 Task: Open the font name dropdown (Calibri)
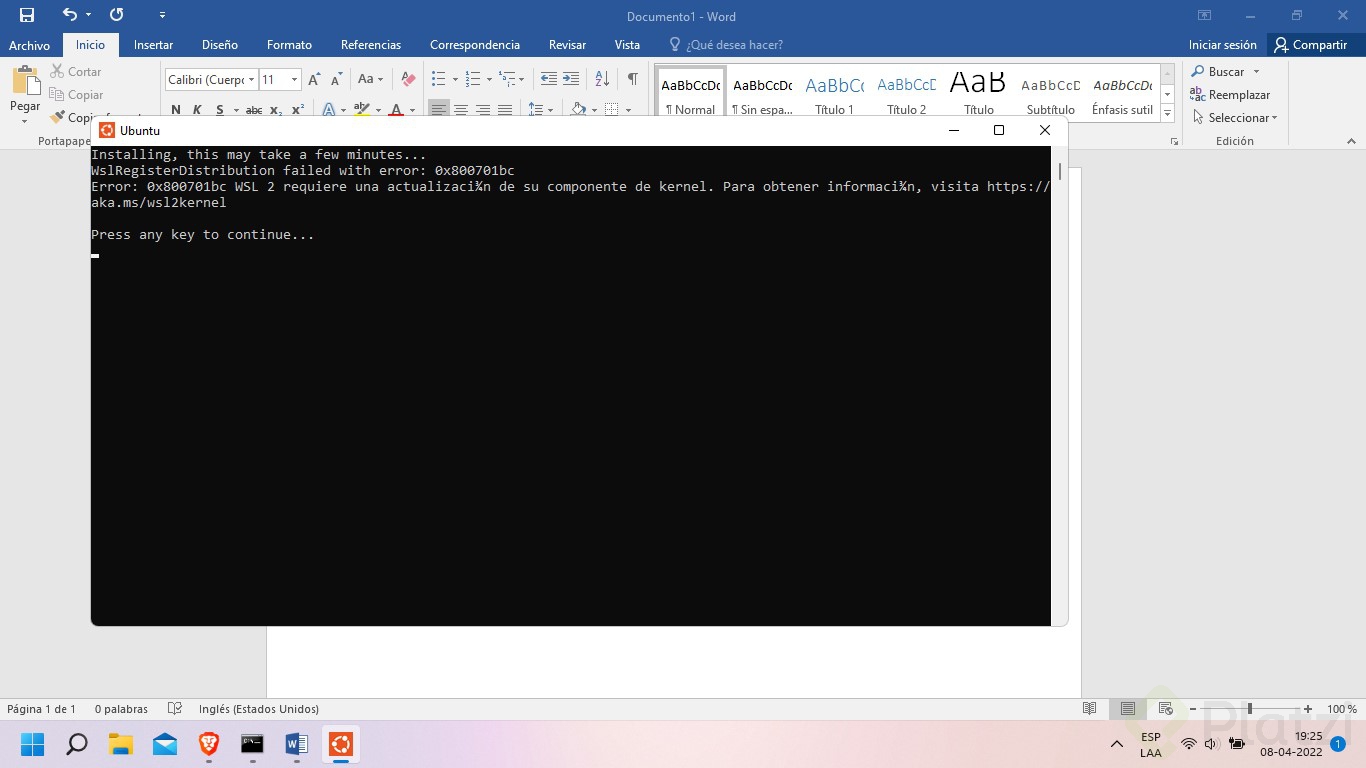[251, 80]
